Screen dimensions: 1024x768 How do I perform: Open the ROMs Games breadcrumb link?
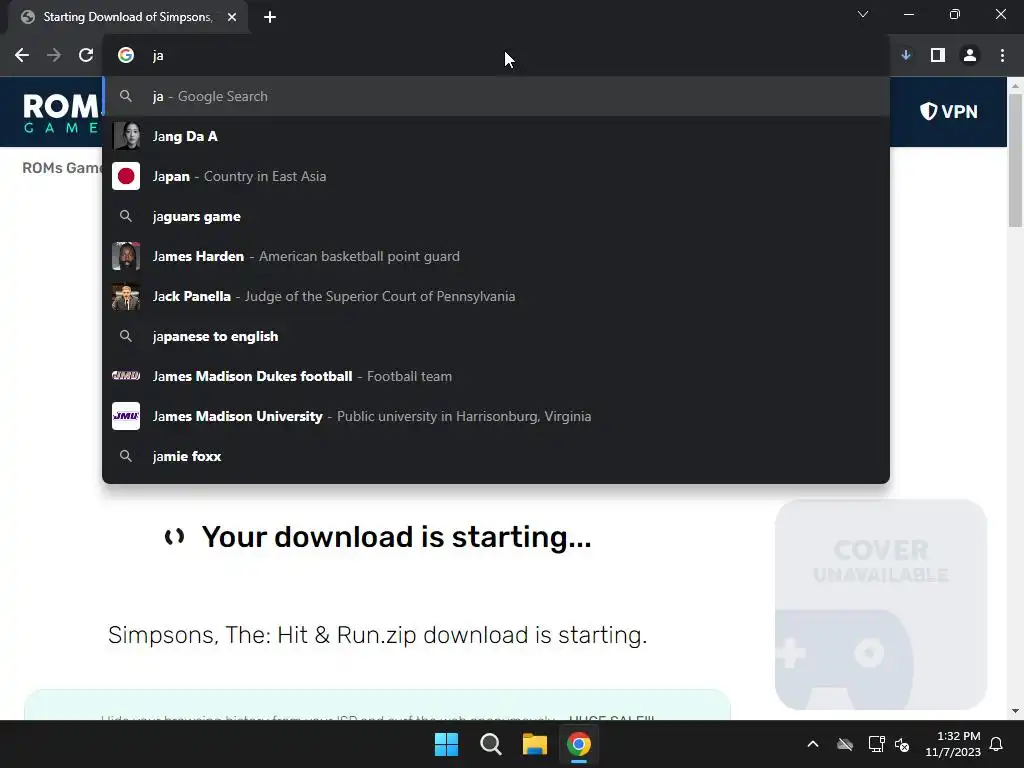(62, 168)
